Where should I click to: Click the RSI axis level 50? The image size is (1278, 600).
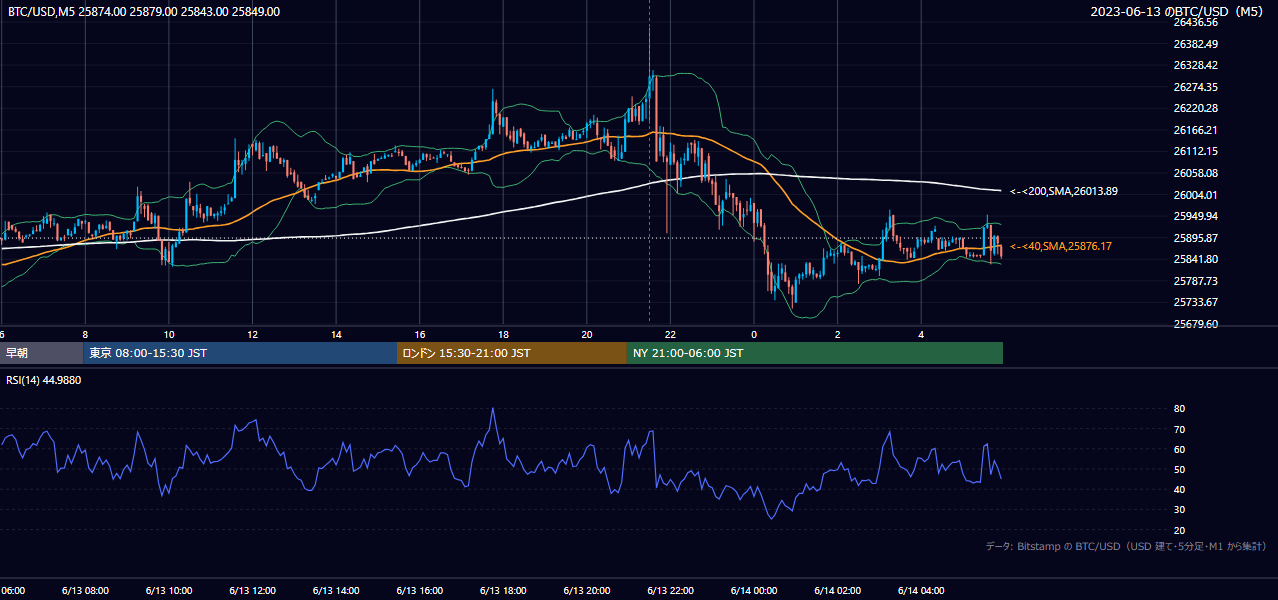(x=1179, y=469)
